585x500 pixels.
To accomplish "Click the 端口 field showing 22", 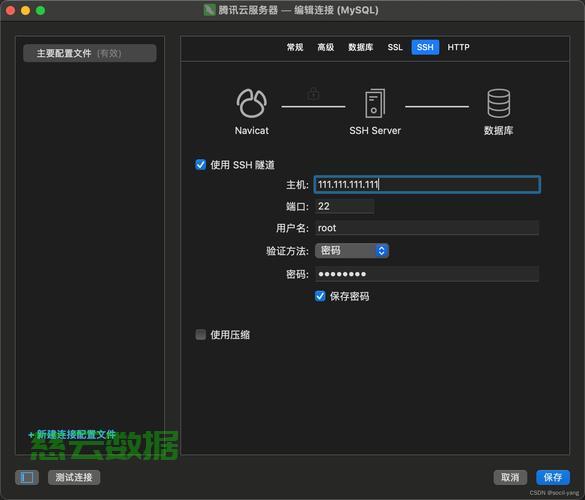I will pos(344,206).
